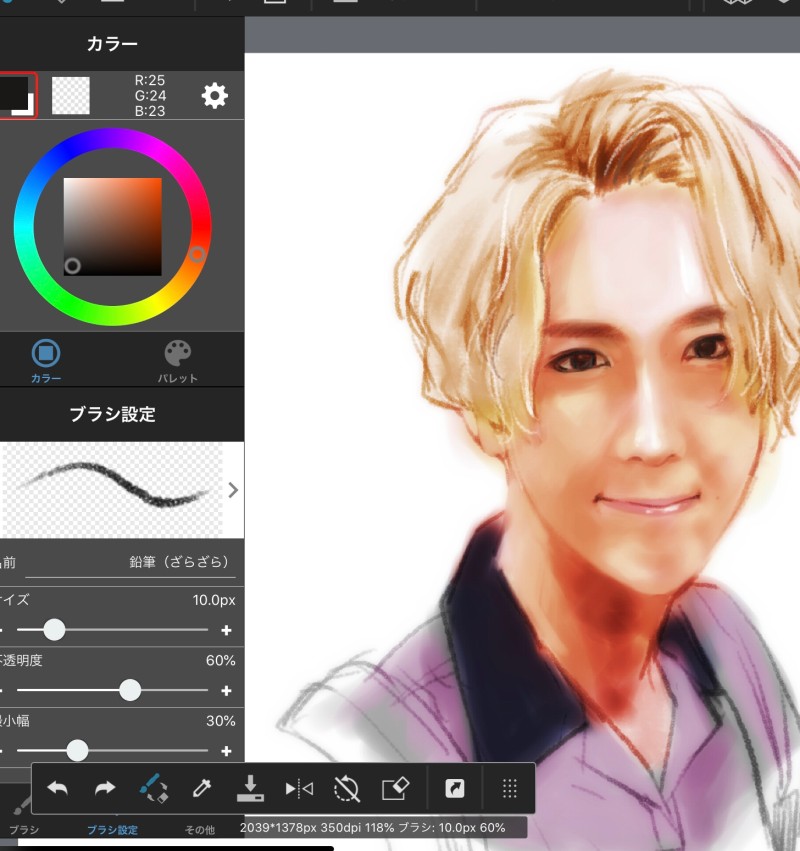Clear layer with eraser square icon

point(395,788)
